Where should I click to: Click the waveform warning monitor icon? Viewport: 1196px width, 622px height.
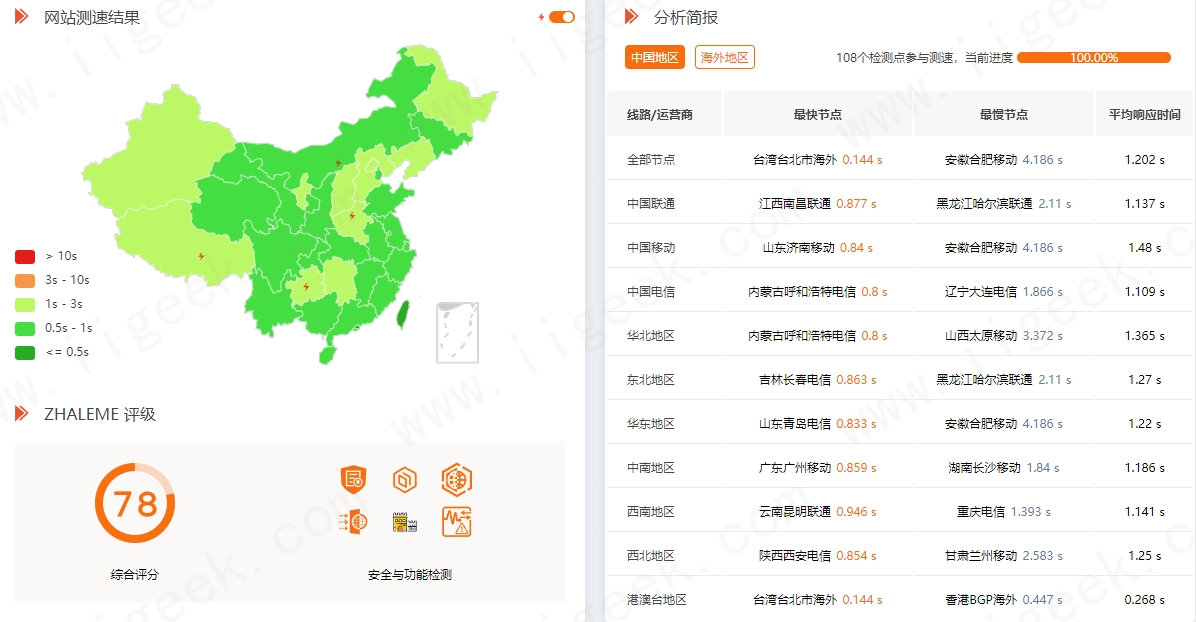[x=457, y=522]
